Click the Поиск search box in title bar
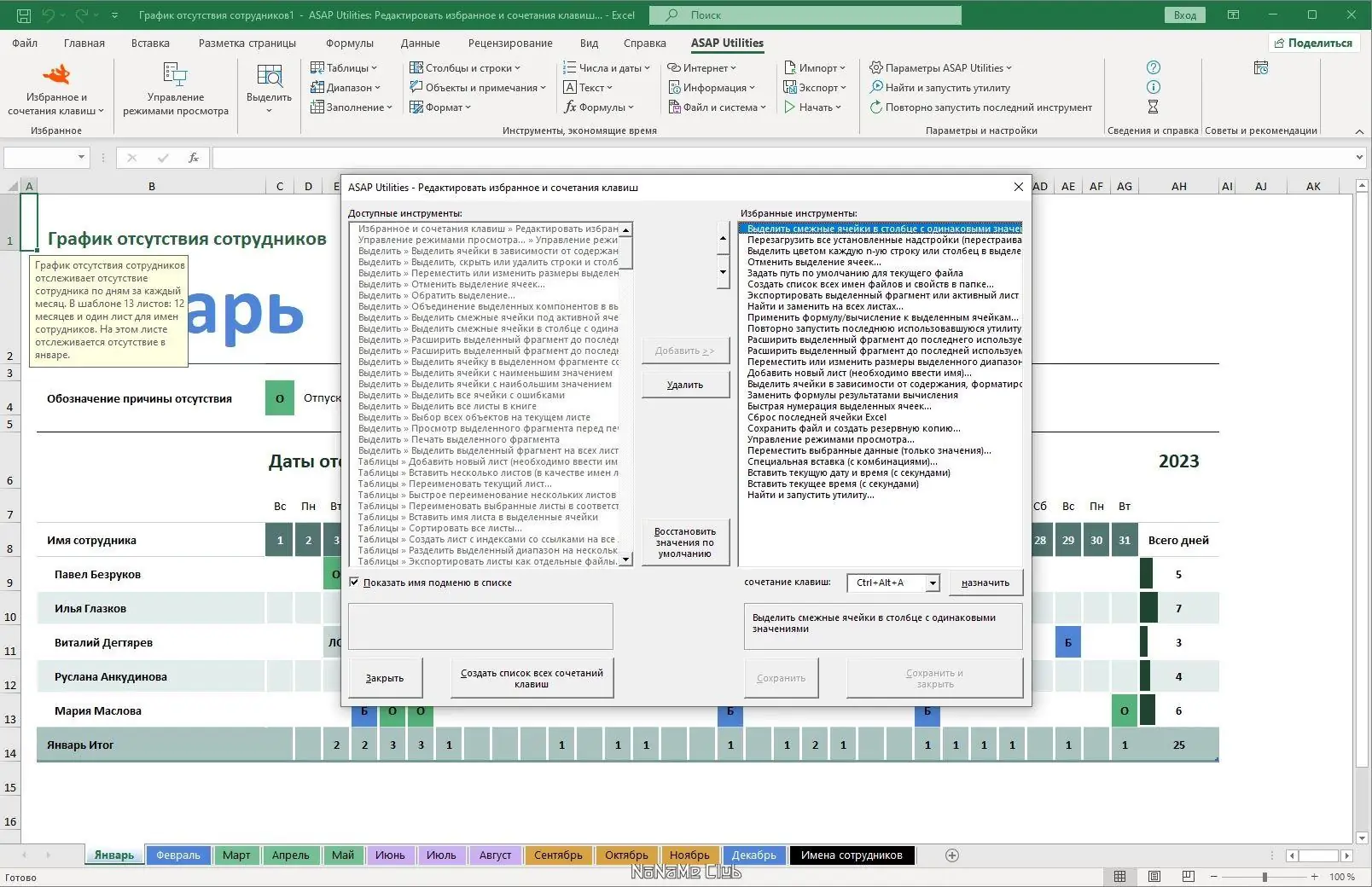The height and width of the screenshot is (887, 1372). 805,15
